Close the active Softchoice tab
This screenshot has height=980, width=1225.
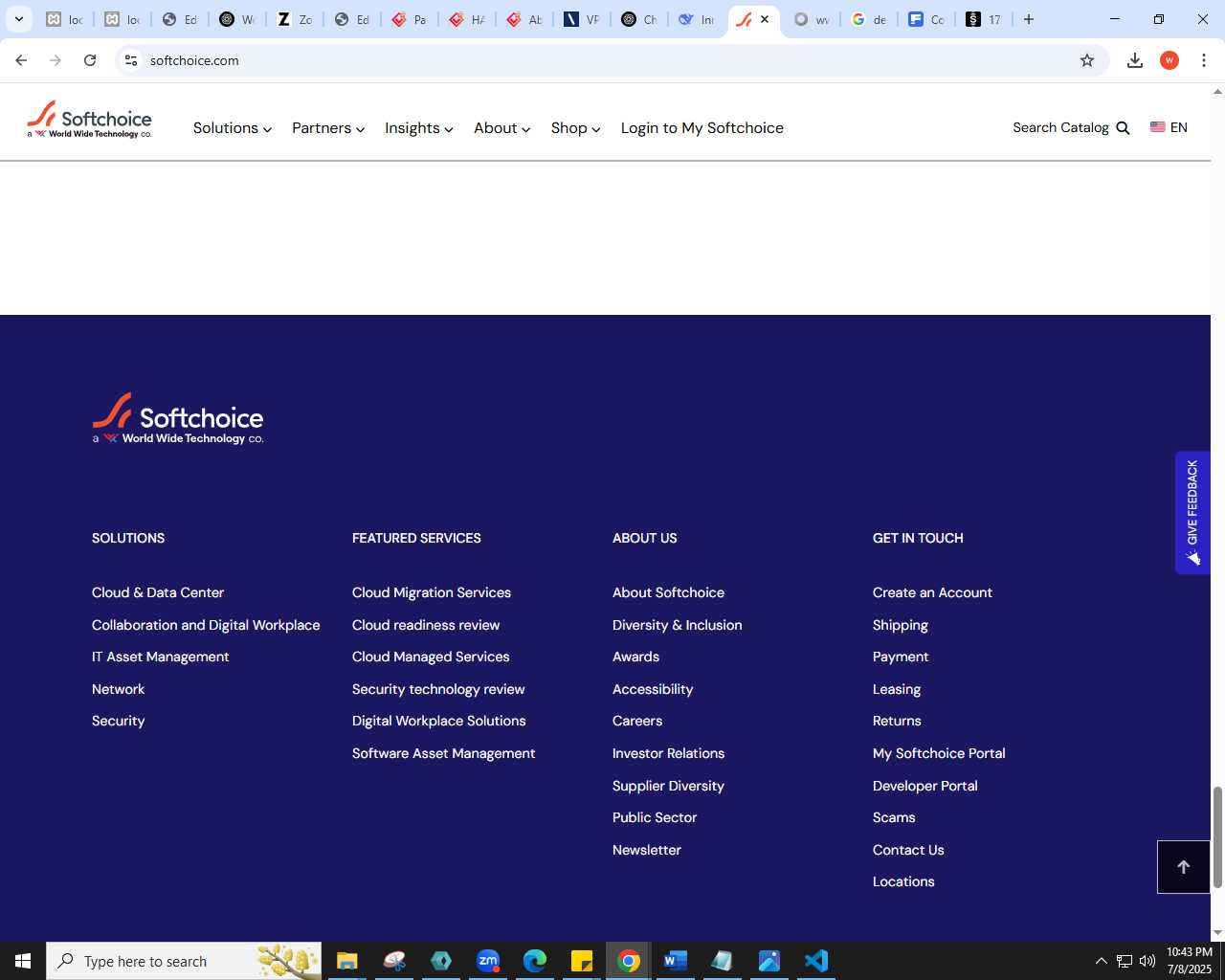point(765,19)
